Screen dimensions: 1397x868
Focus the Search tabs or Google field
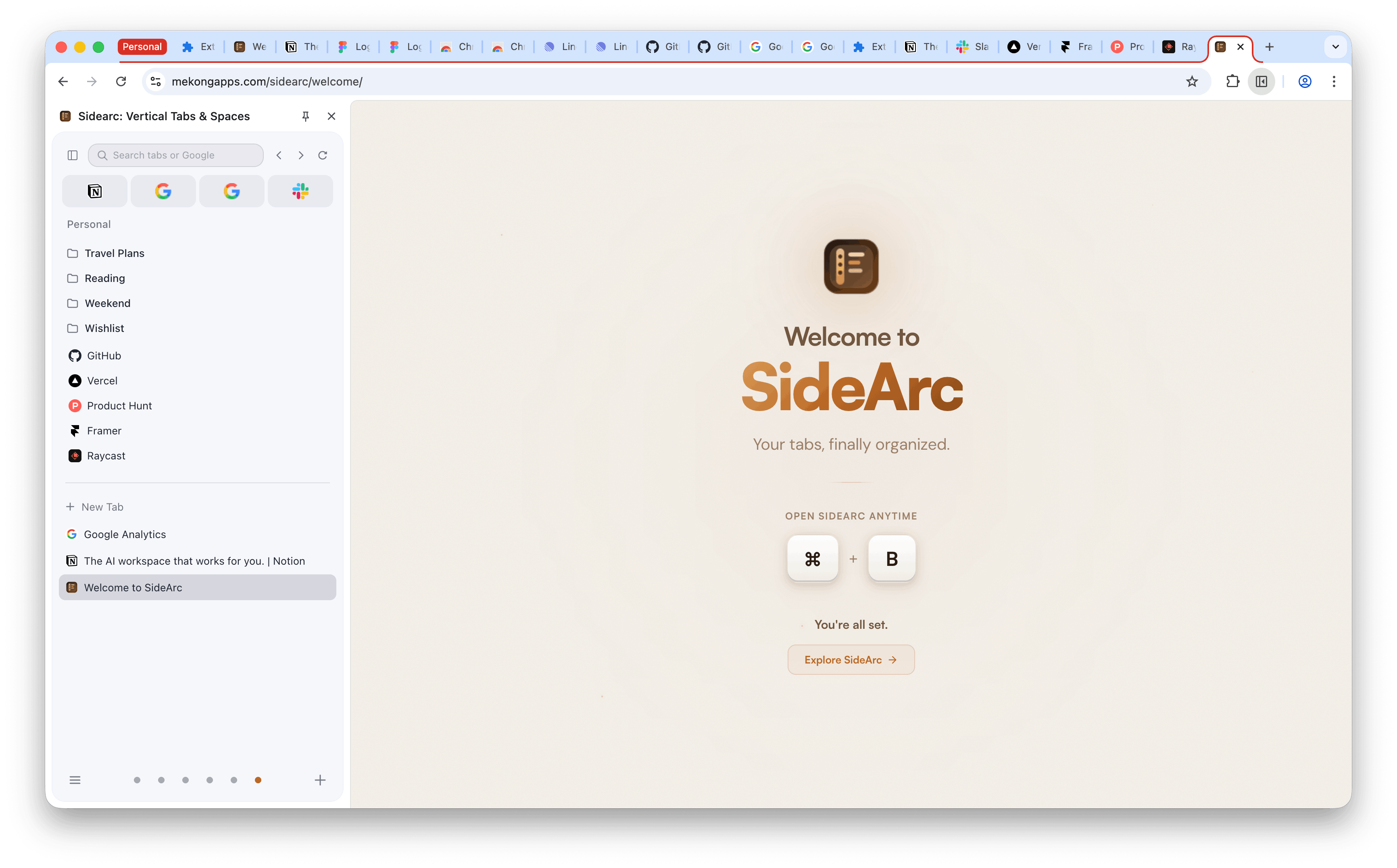point(175,155)
